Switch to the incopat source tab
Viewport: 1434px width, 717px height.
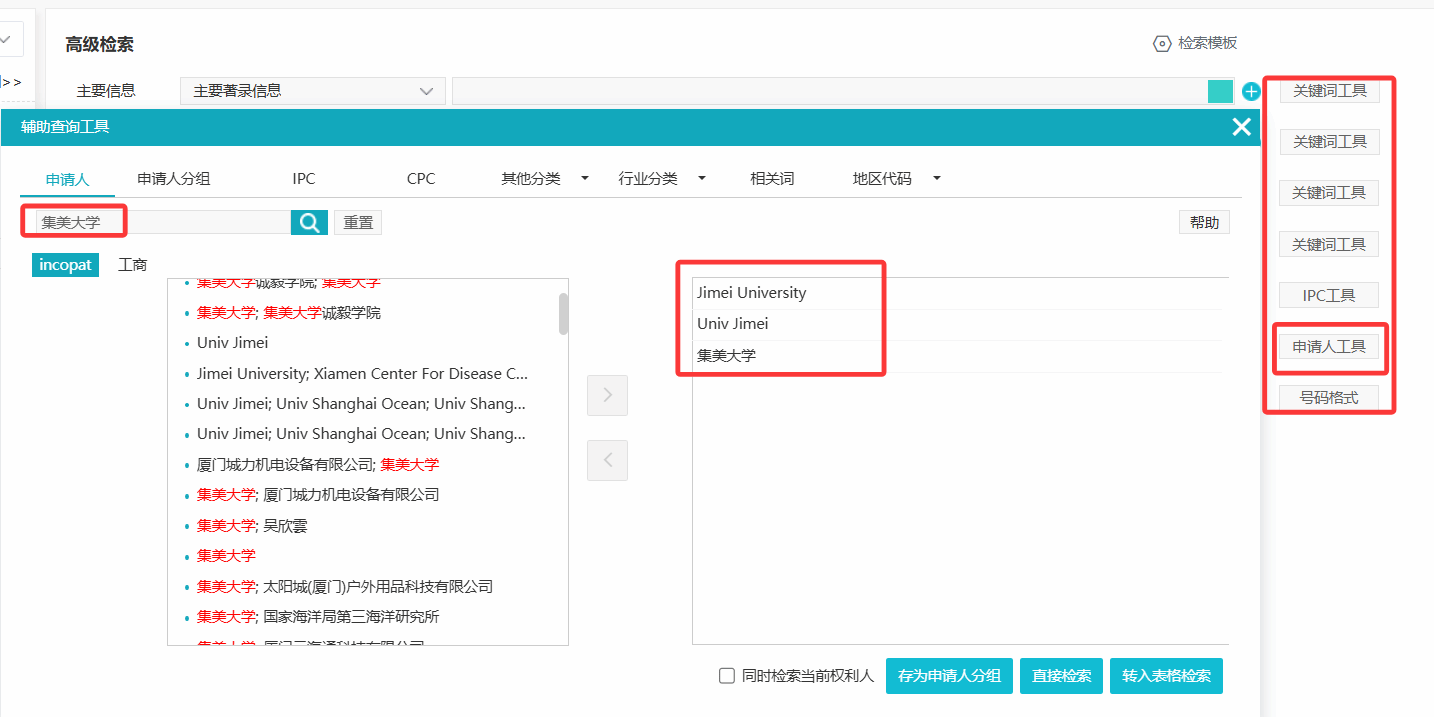click(66, 265)
